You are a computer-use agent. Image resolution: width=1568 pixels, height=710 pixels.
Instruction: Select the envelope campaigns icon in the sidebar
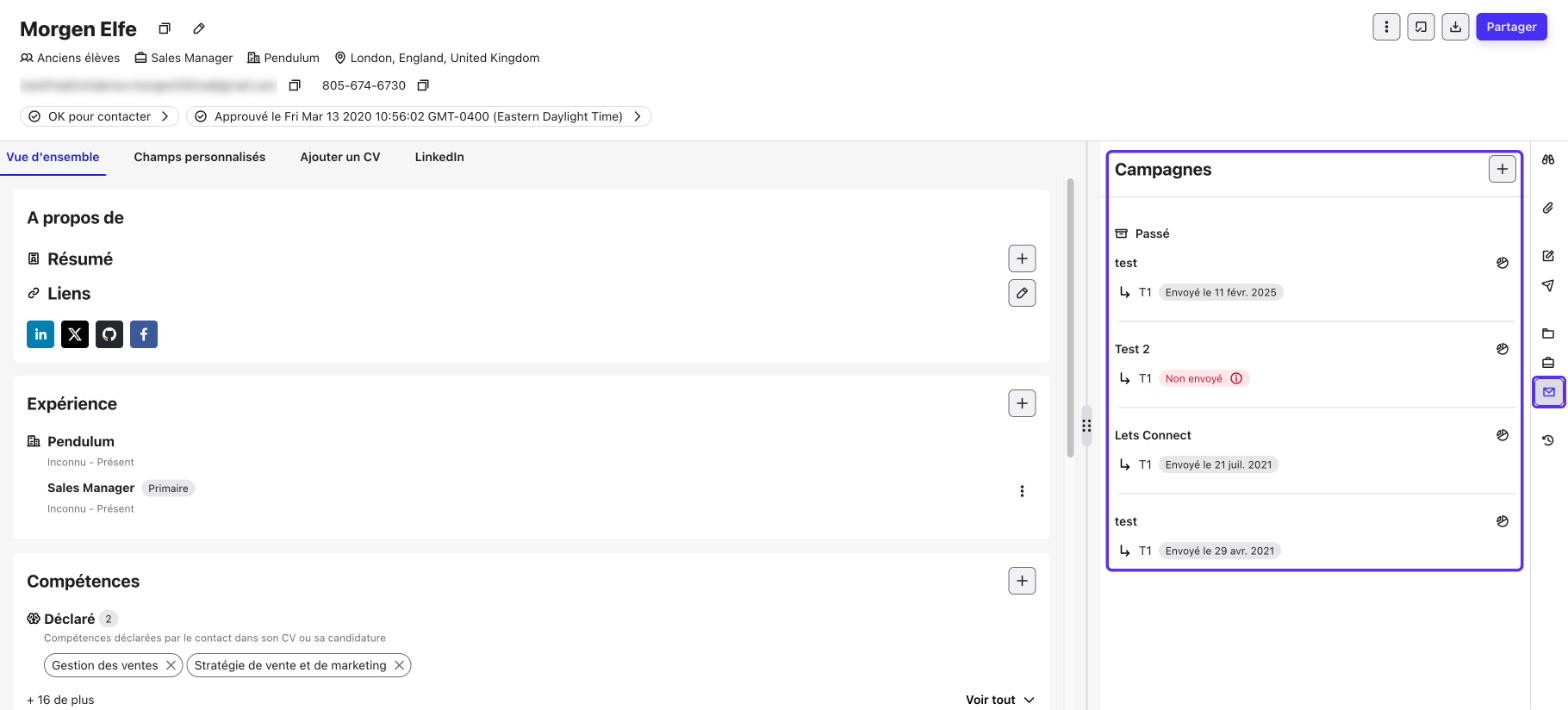point(1548,392)
